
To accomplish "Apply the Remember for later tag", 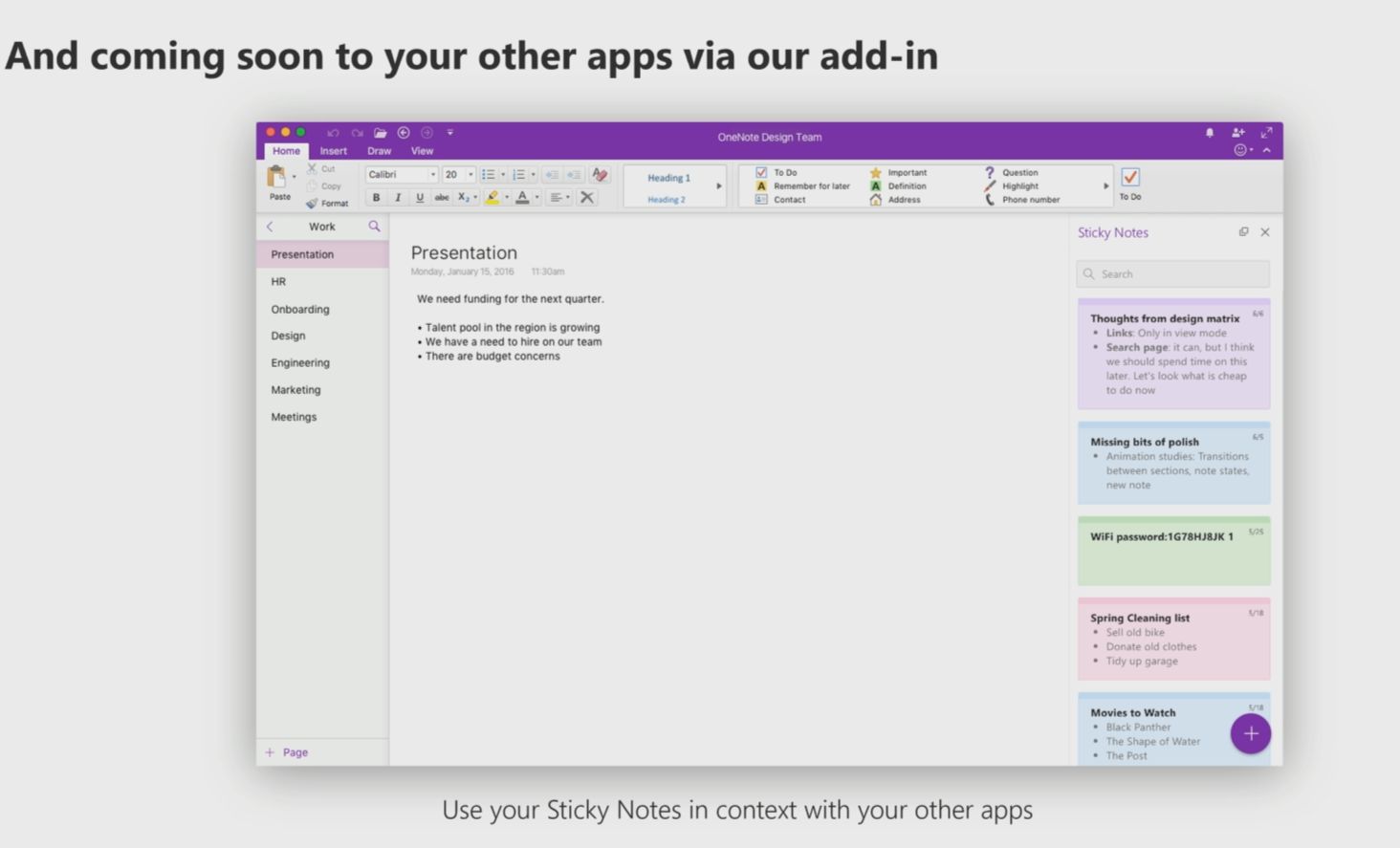I will (802, 186).
